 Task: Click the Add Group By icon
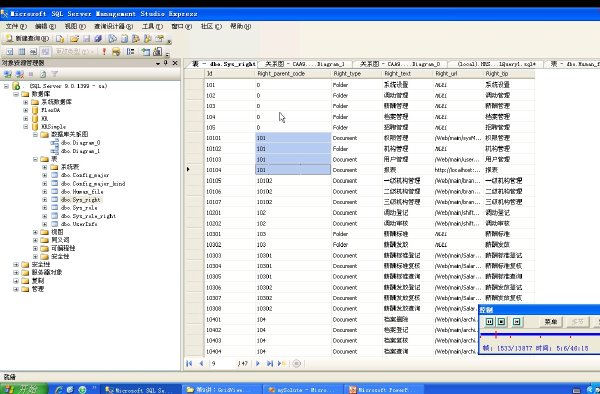point(131,52)
